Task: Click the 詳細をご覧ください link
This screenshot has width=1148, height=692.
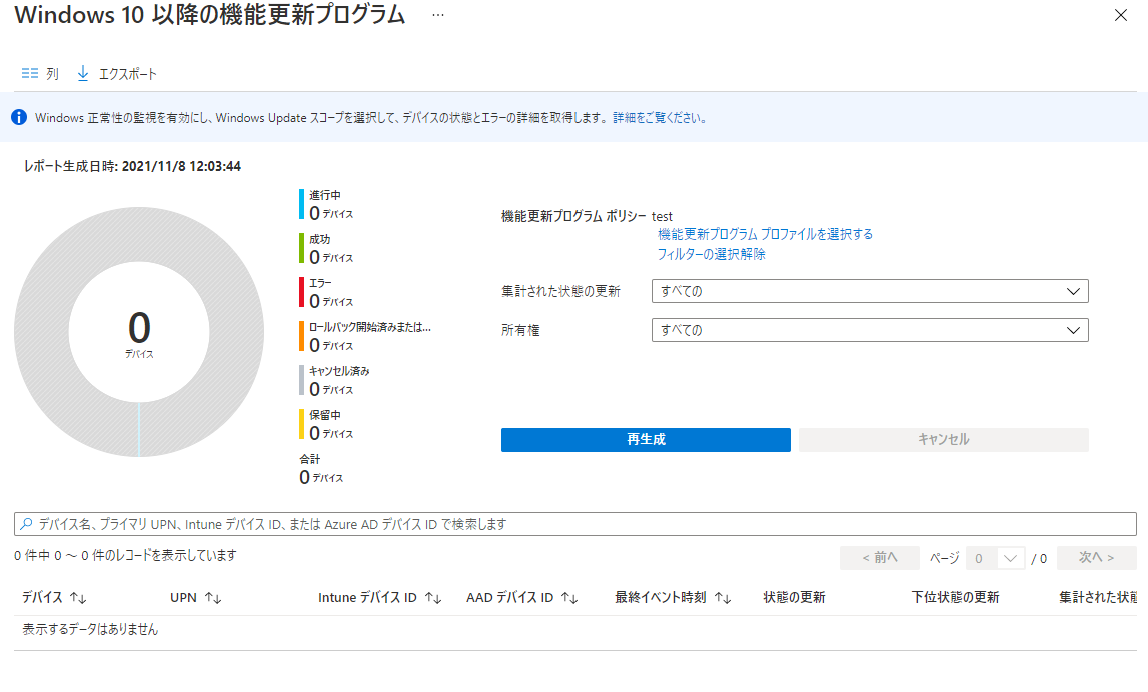Action: [660, 117]
